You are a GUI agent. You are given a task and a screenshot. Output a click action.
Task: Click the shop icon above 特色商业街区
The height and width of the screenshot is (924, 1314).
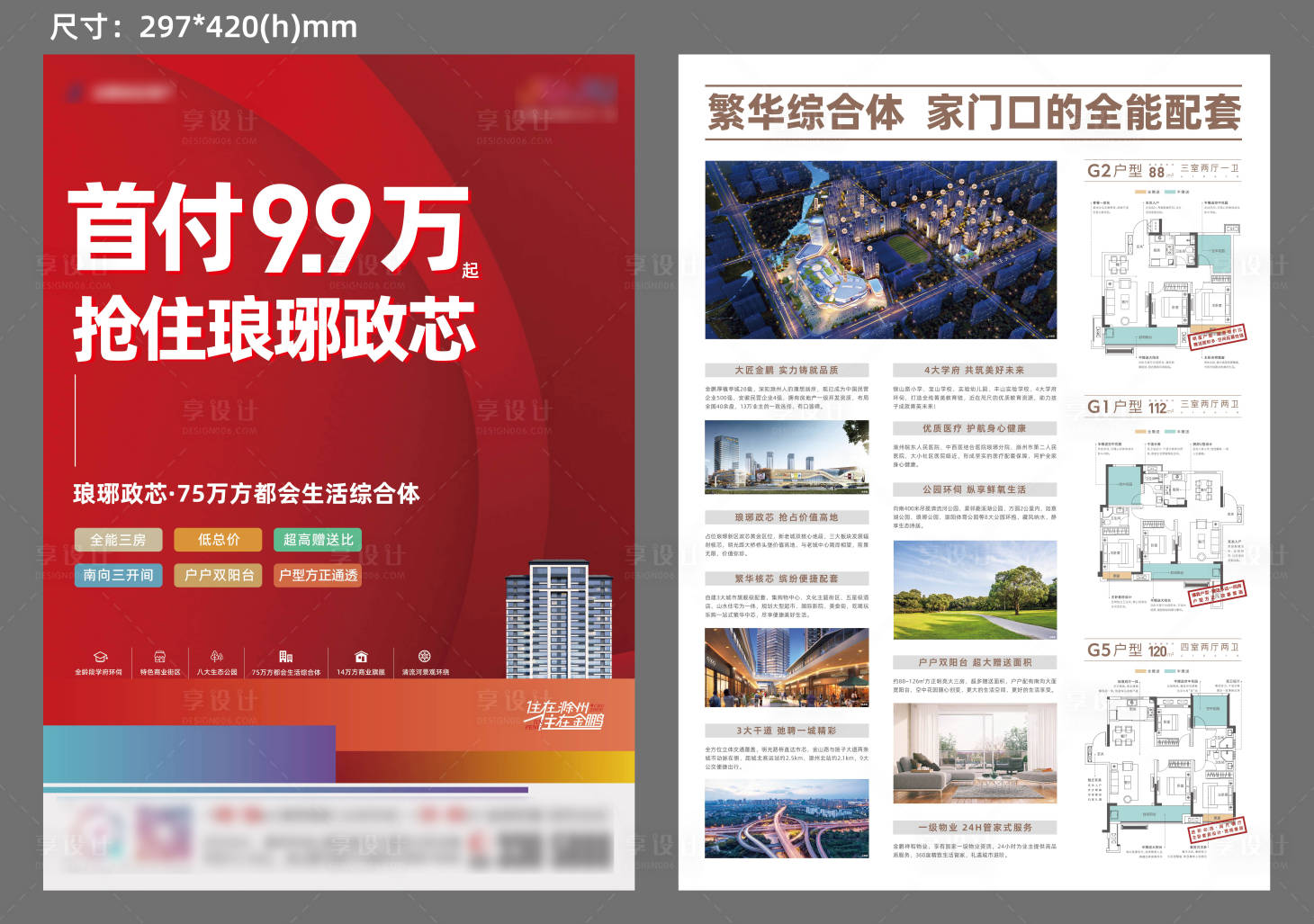[160, 657]
